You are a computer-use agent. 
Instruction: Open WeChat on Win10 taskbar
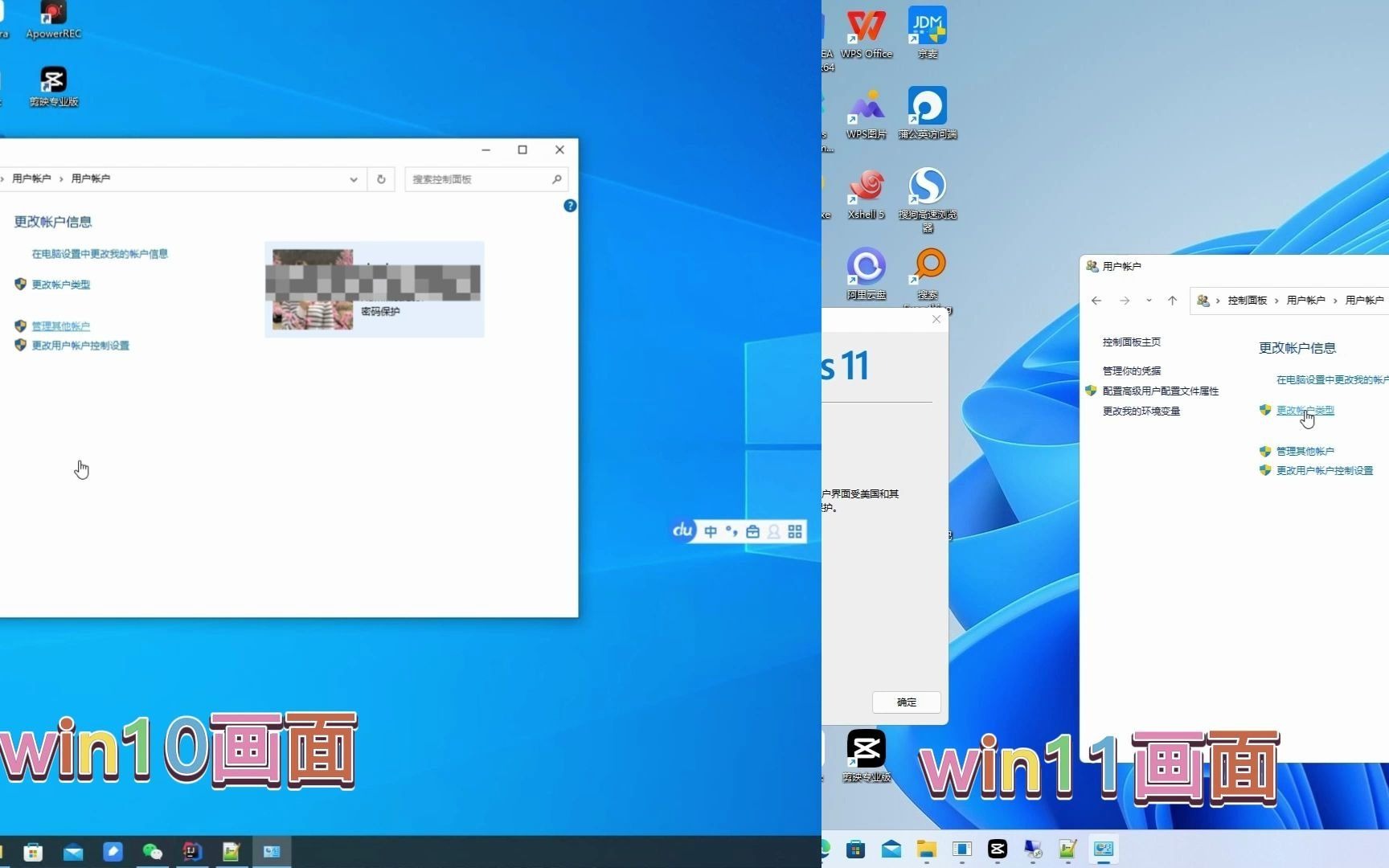click(152, 852)
